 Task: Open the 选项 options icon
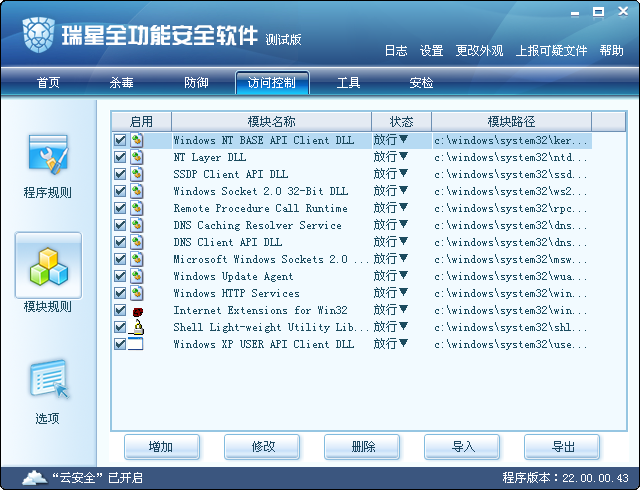pos(49,379)
